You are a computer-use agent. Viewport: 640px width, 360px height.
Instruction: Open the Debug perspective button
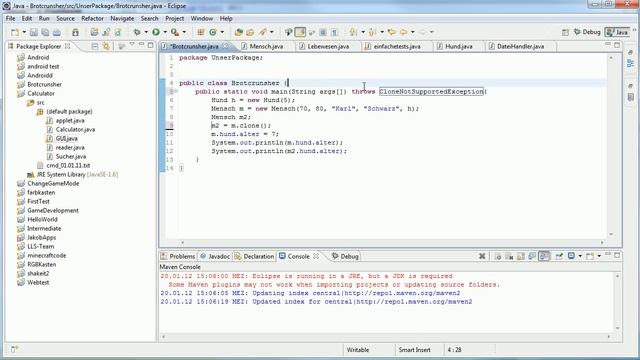(587, 32)
